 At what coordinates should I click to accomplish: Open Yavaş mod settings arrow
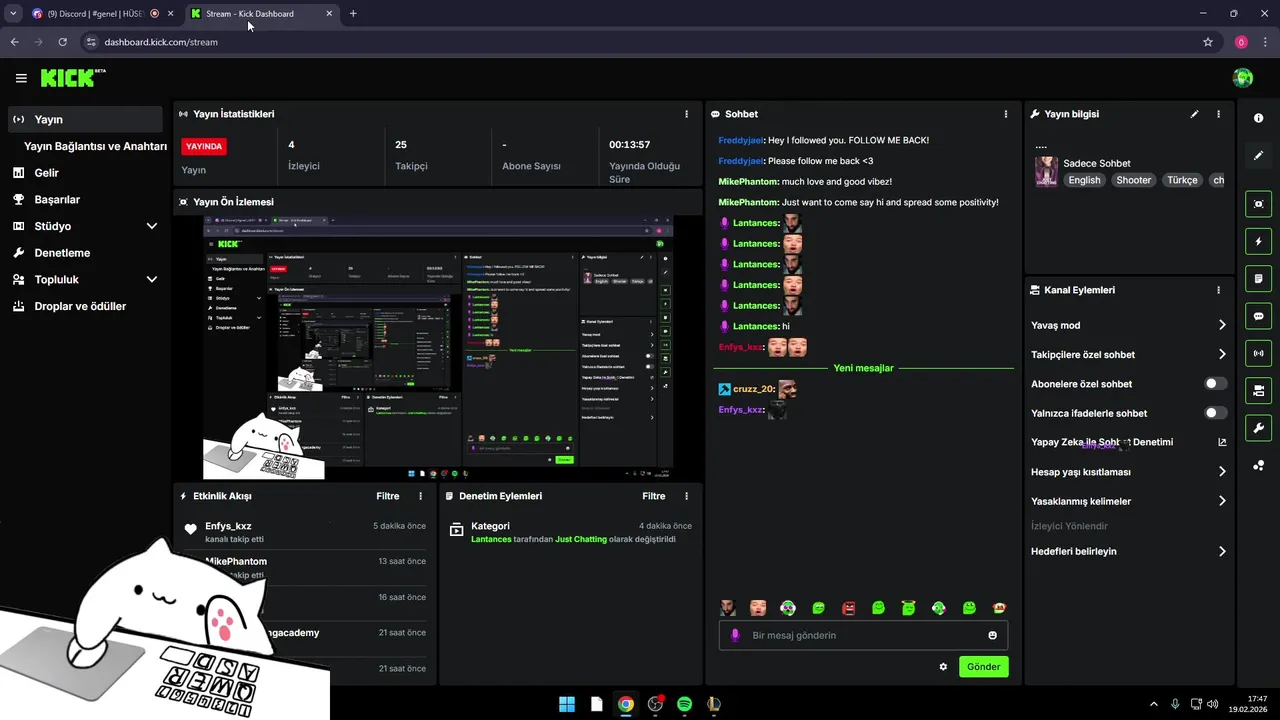[1222, 325]
